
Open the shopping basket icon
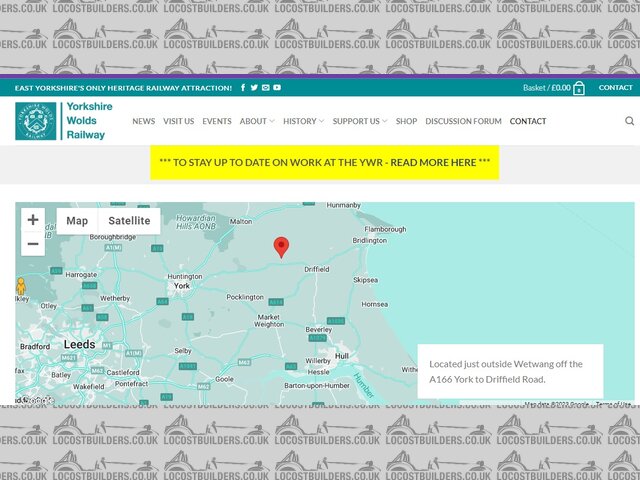[x=579, y=88]
